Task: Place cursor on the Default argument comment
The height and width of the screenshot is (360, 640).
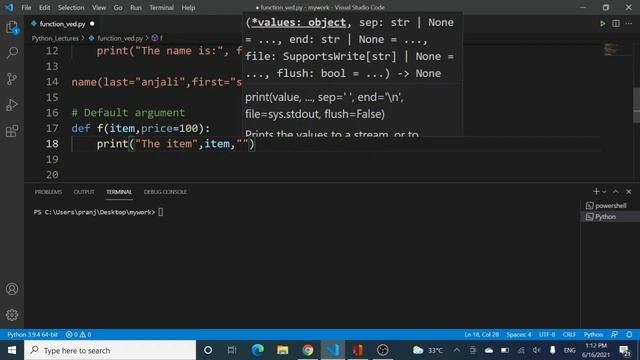Action: pos(128,113)
